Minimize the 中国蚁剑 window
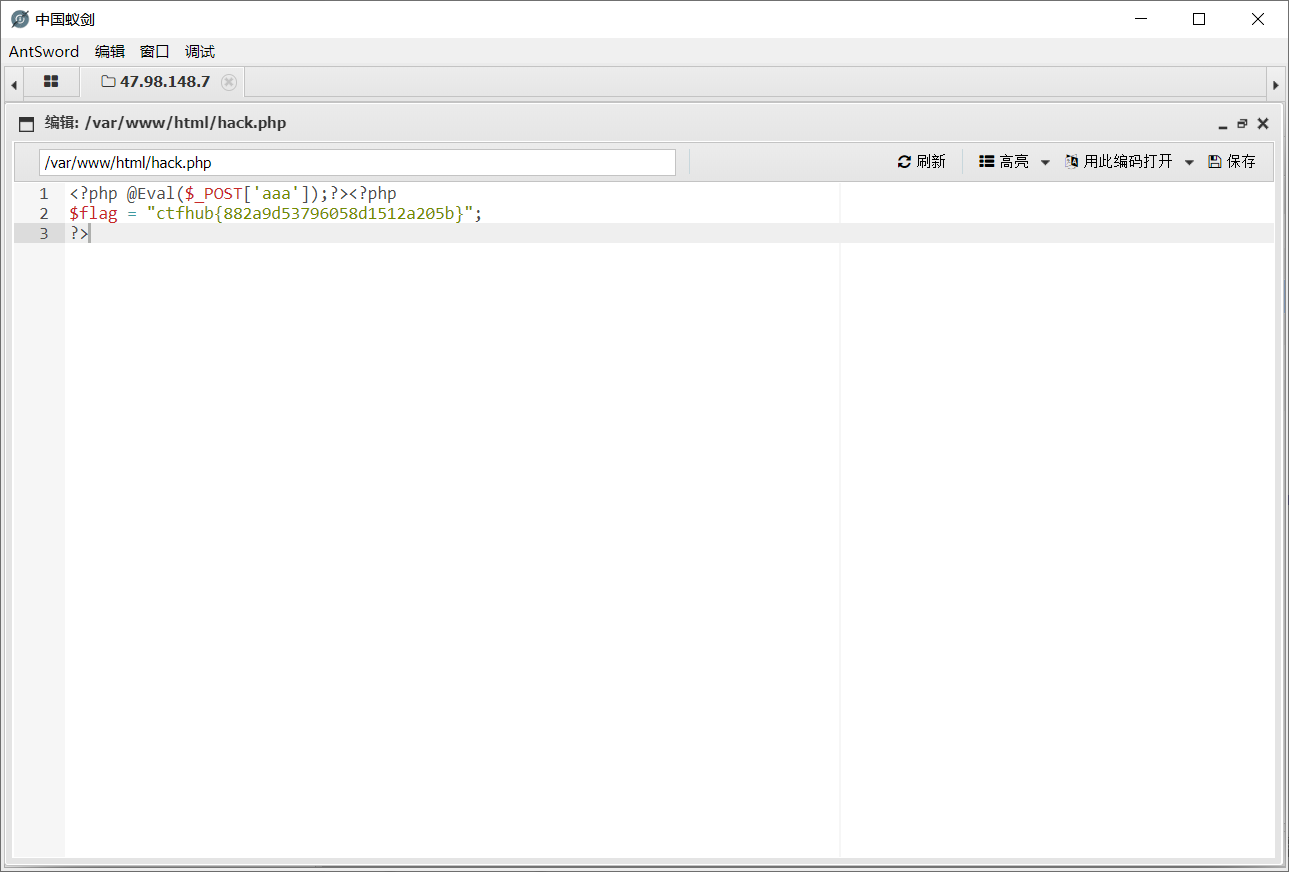The width and height of the screenshot is (1289, 872). pyautogui.click(x=1141, y=19)
